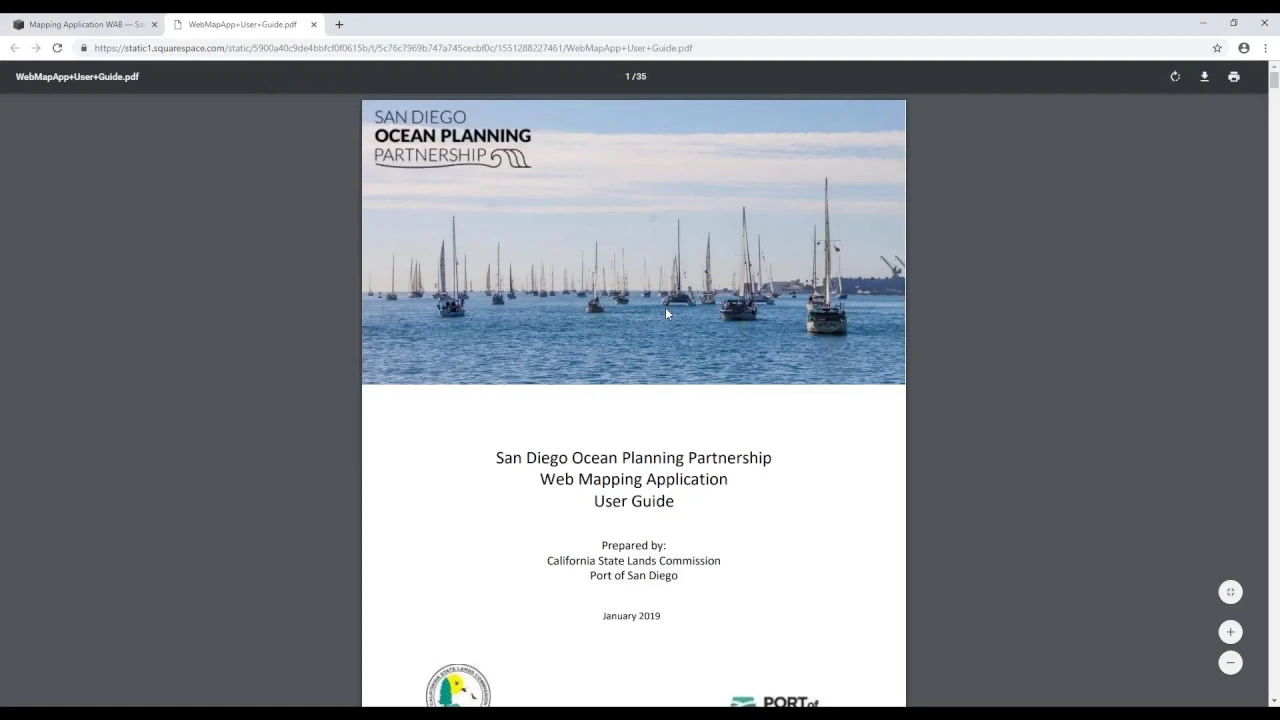The width and height of the screenshot is (1280, 720).
Task: Click the State Lands Commission seal
Action: 458,686
